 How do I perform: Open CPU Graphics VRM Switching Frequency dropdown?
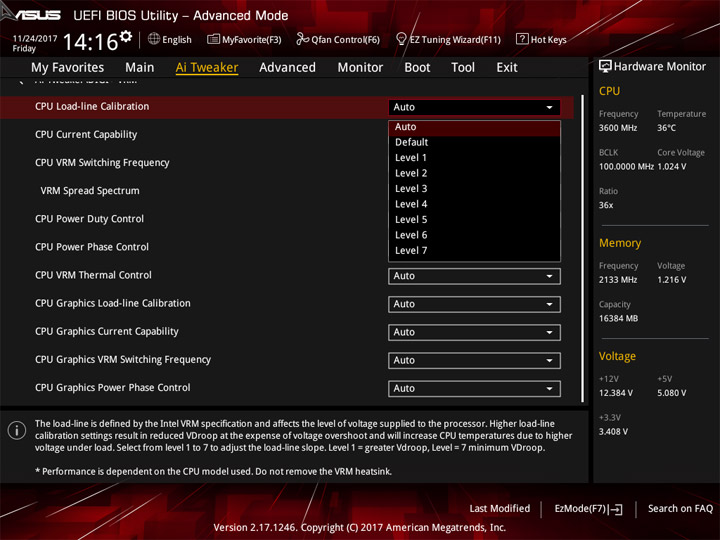(x=474, y=360)
